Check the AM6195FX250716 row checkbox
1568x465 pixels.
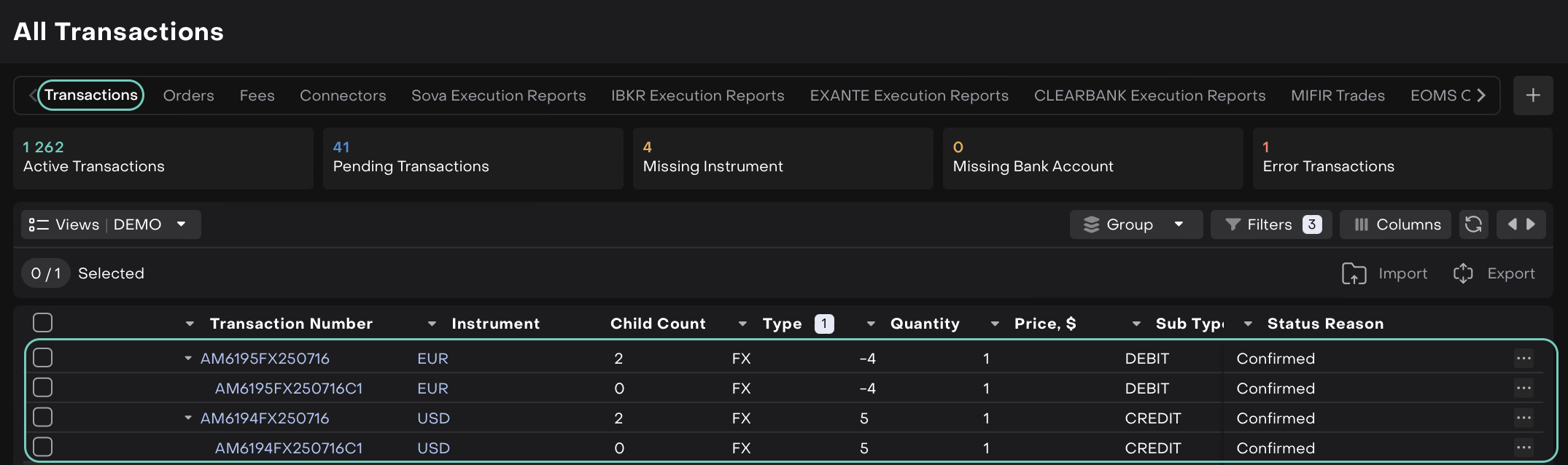pyautogui.click(x=43, y=358)
